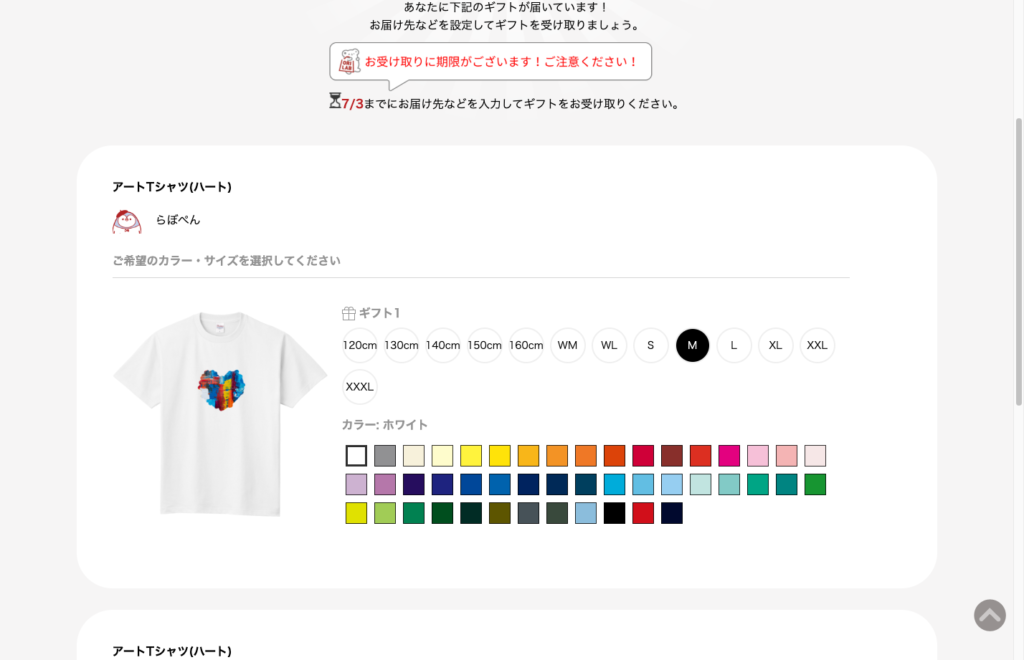Select the black color swatch
This screenshot has width=1024, height=660.
point(614,513)
